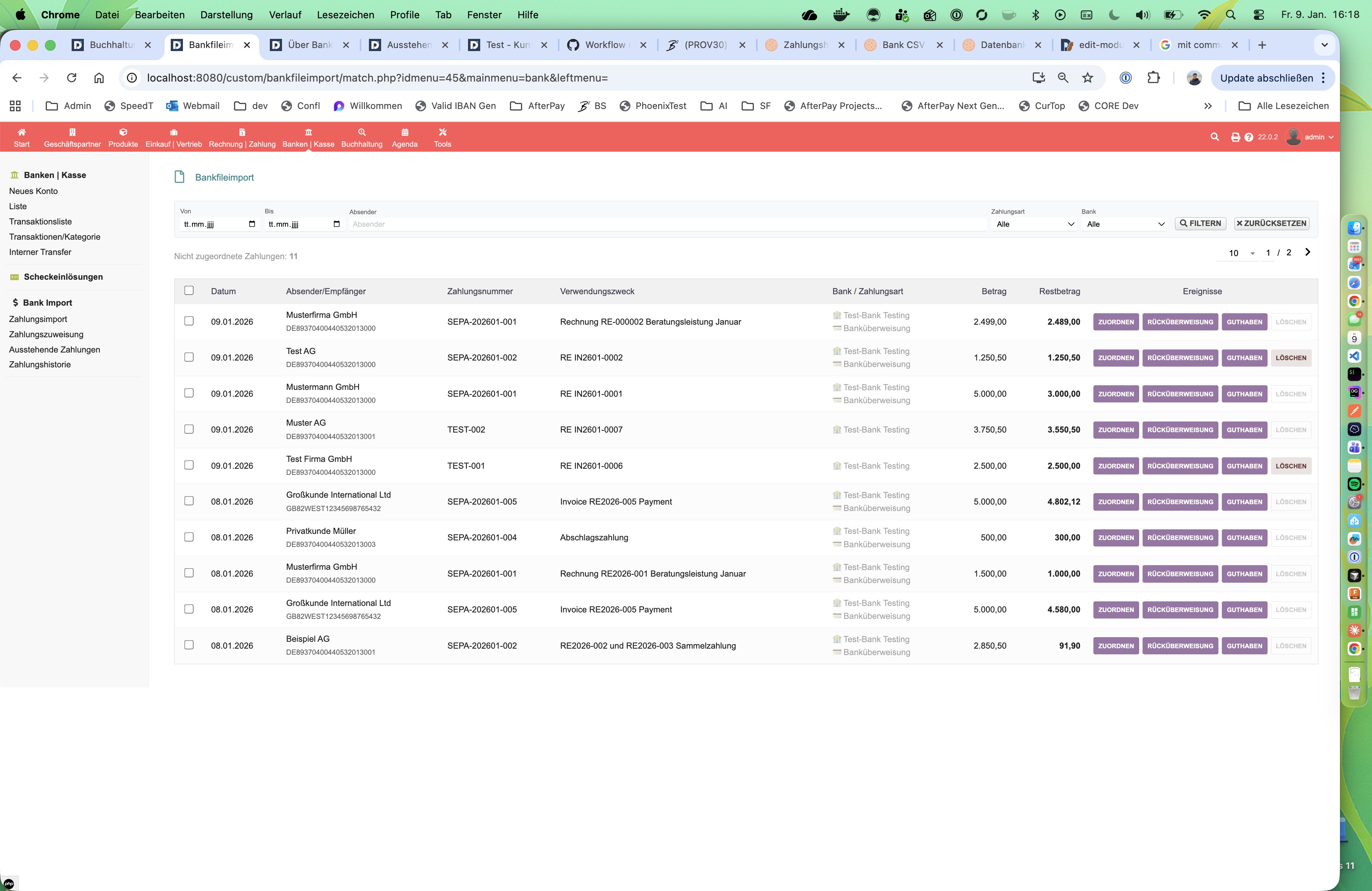Open the Zahlungsart filter dropdown
Image resolution: width=1372 pixels, height=891 pixels.
1034,224
